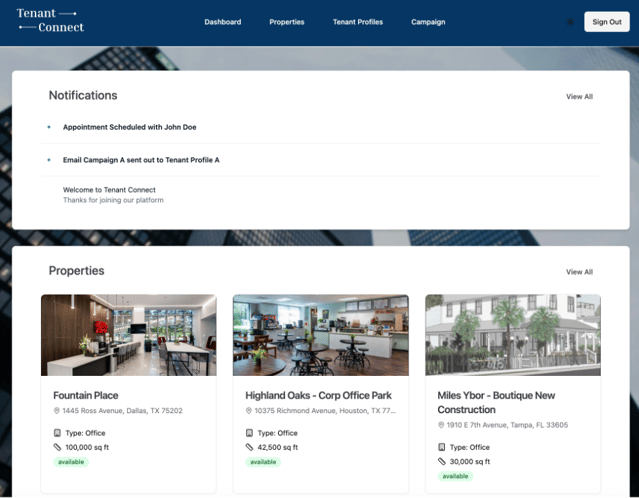Click Type: Office on Miles Ybor card
639x498 pixels.
[x=470, y=447]
